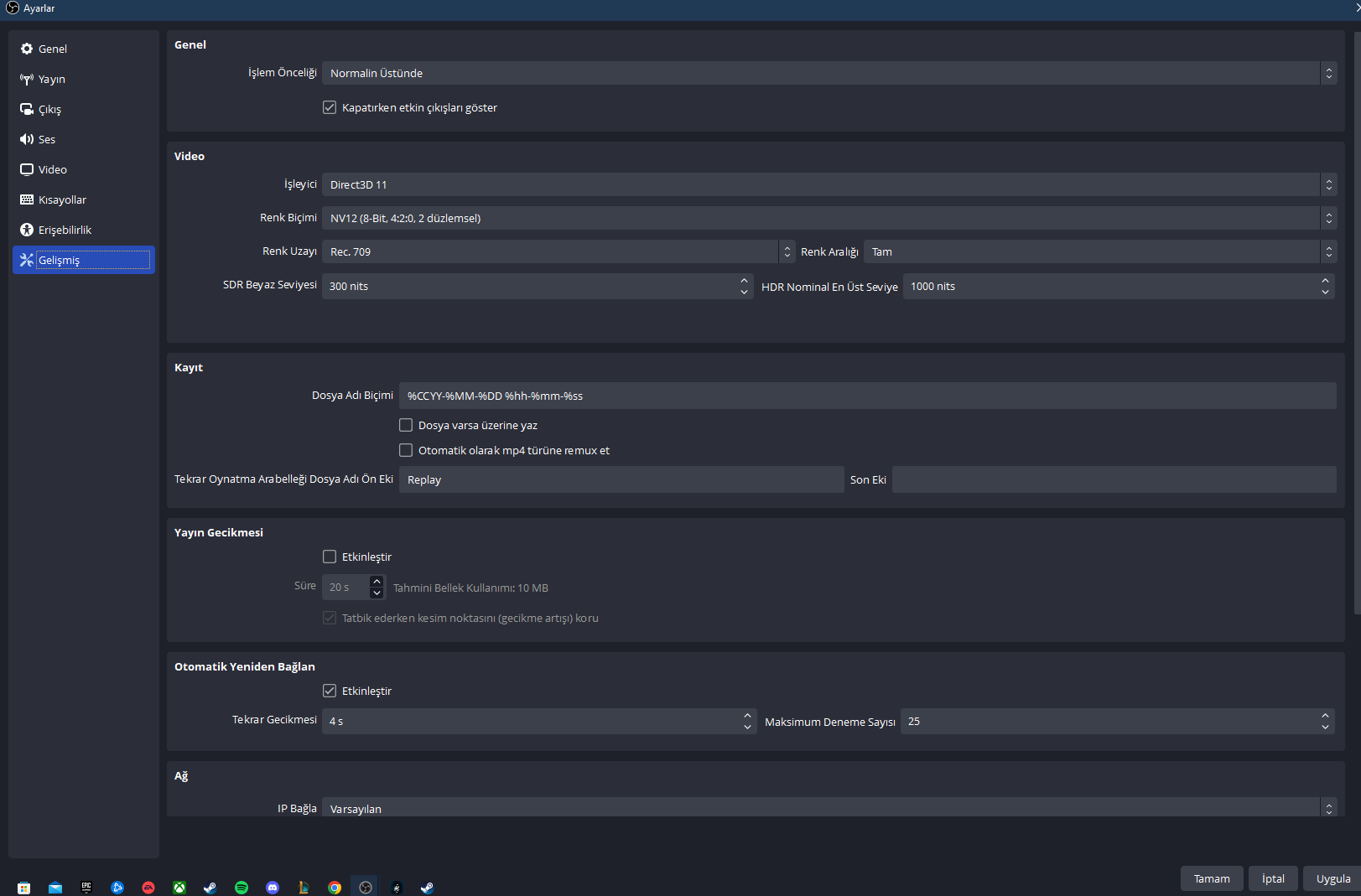The image size is (1361, 896).
Task: Decrease HDR Nominal En Üst Seviye value
Action: tap(1325, 292)
